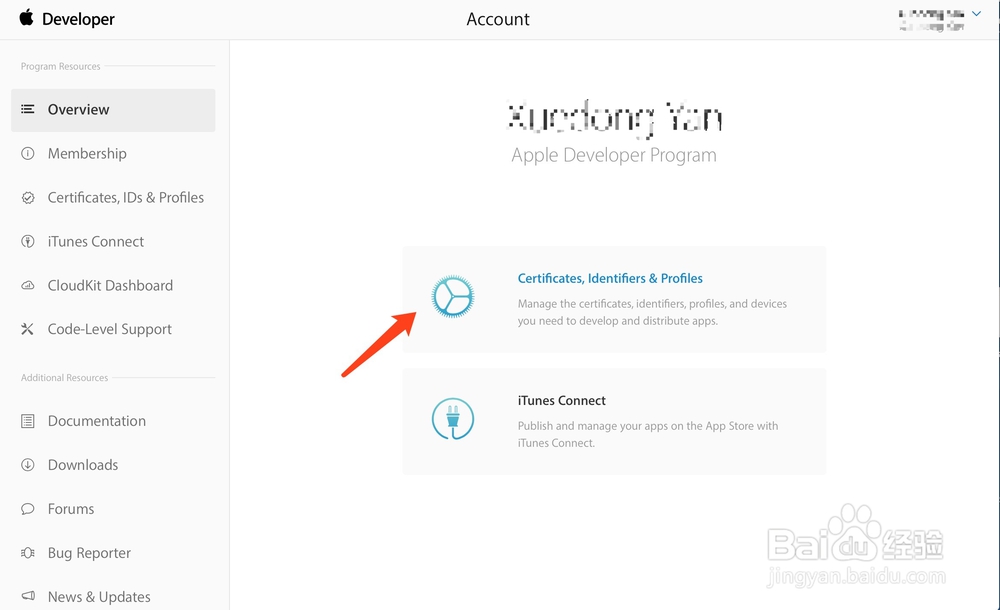Click the Documentation page icon

[27, 421]
